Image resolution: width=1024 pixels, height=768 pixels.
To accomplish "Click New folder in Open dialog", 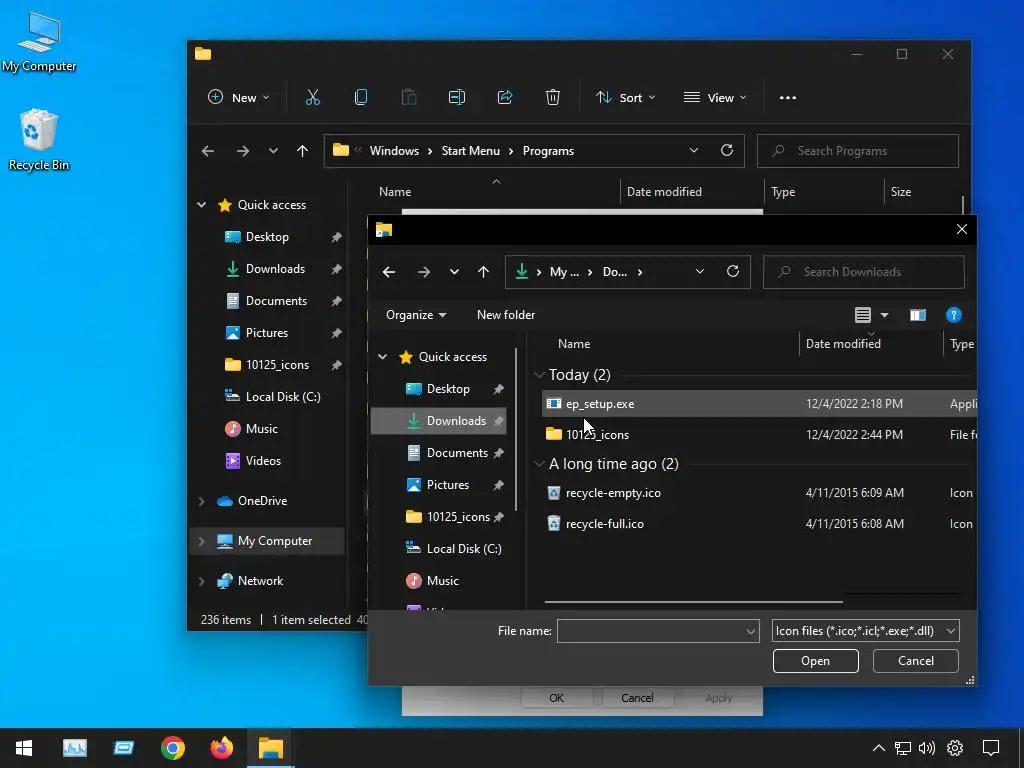I will click(x=506, y=315).
